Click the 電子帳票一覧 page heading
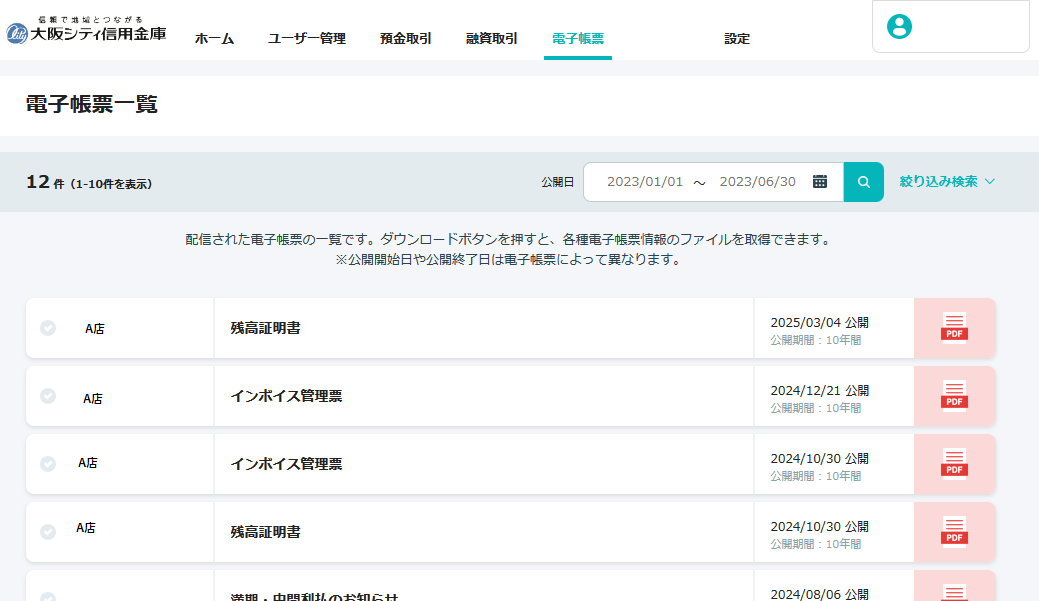This screenshot has height=601, width=1039. [x=91, y=105]
